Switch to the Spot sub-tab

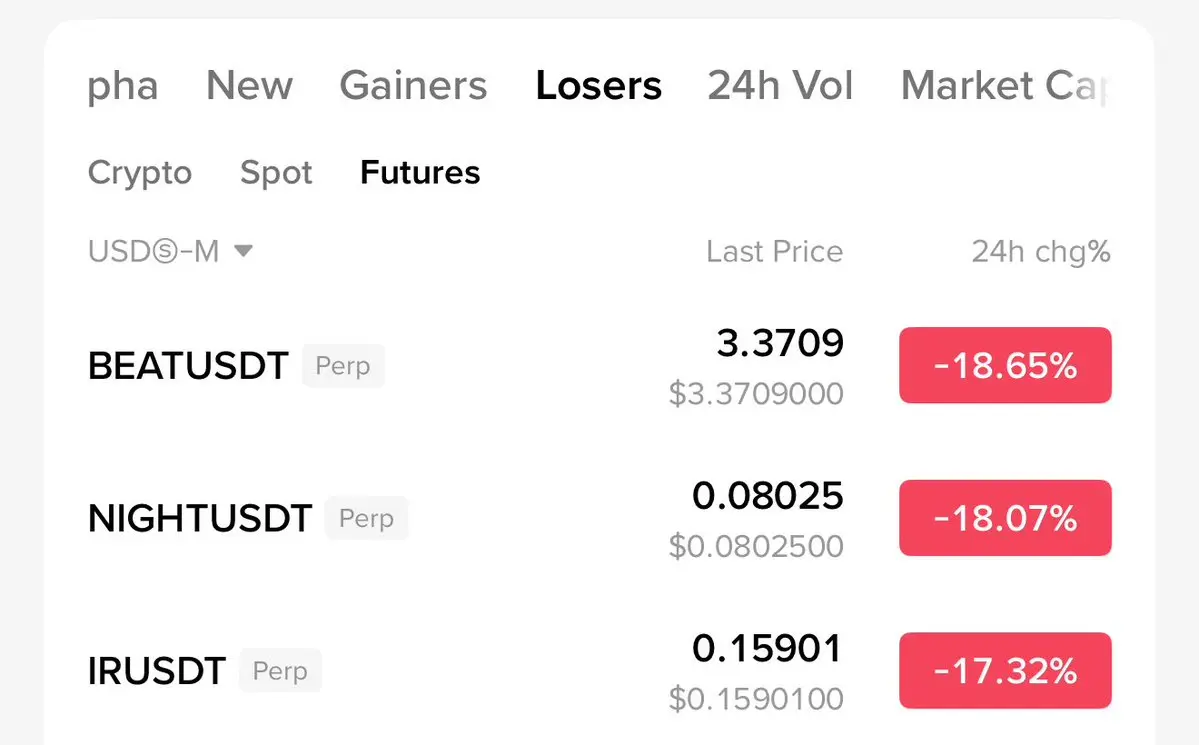276,173
